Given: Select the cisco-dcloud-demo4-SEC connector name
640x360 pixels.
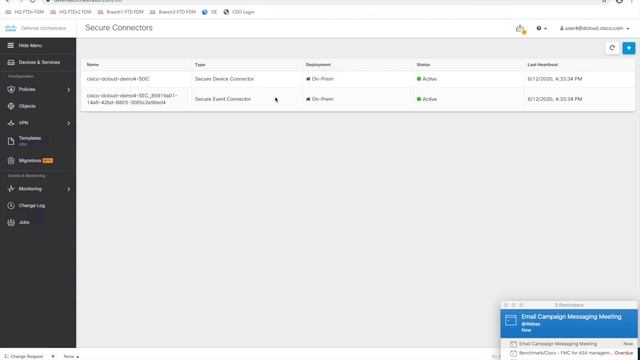Looking at the screenshot, I should click(x=132, y=99).
